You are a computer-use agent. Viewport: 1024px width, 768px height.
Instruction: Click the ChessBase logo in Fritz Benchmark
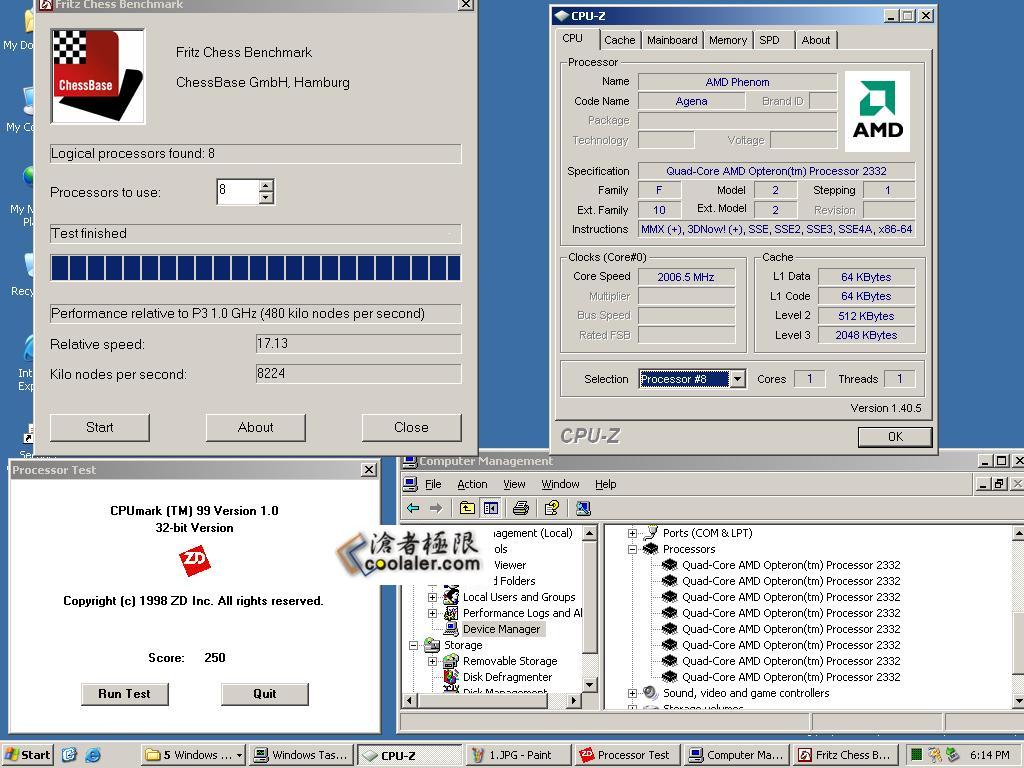(98, 76)
